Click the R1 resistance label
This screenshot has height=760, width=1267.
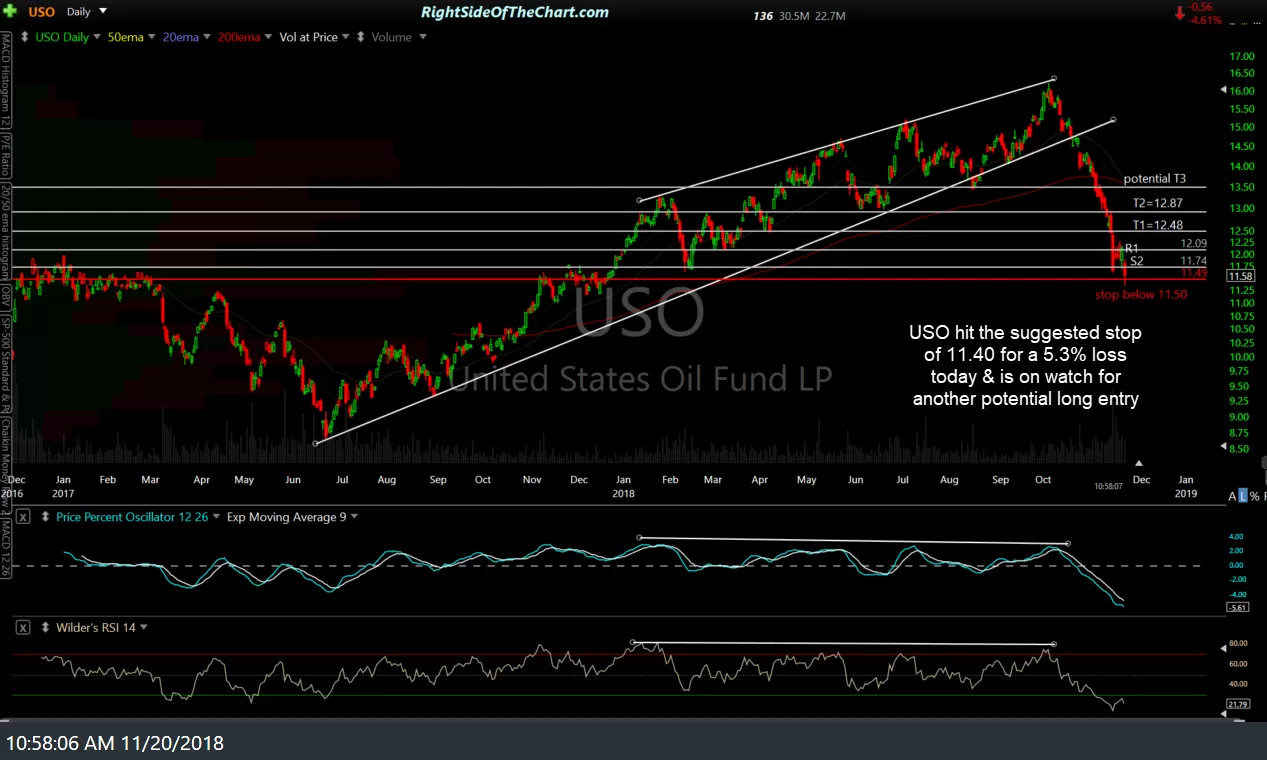1132,248
